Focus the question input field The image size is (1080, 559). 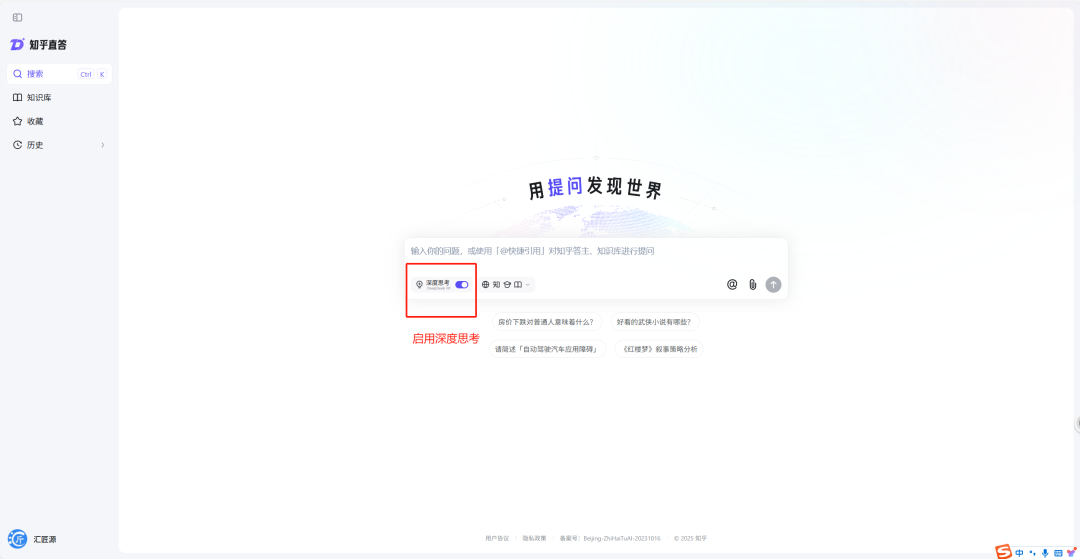(x=596, y=251)
